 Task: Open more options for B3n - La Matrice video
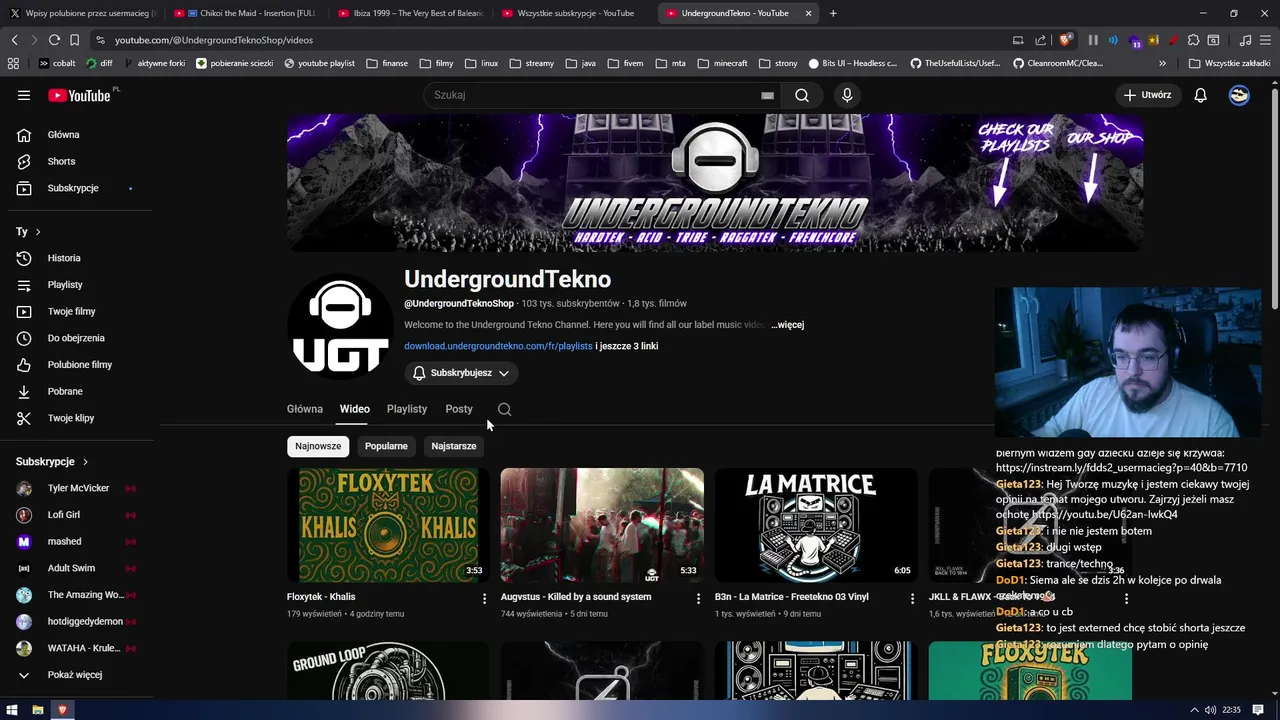912,598
